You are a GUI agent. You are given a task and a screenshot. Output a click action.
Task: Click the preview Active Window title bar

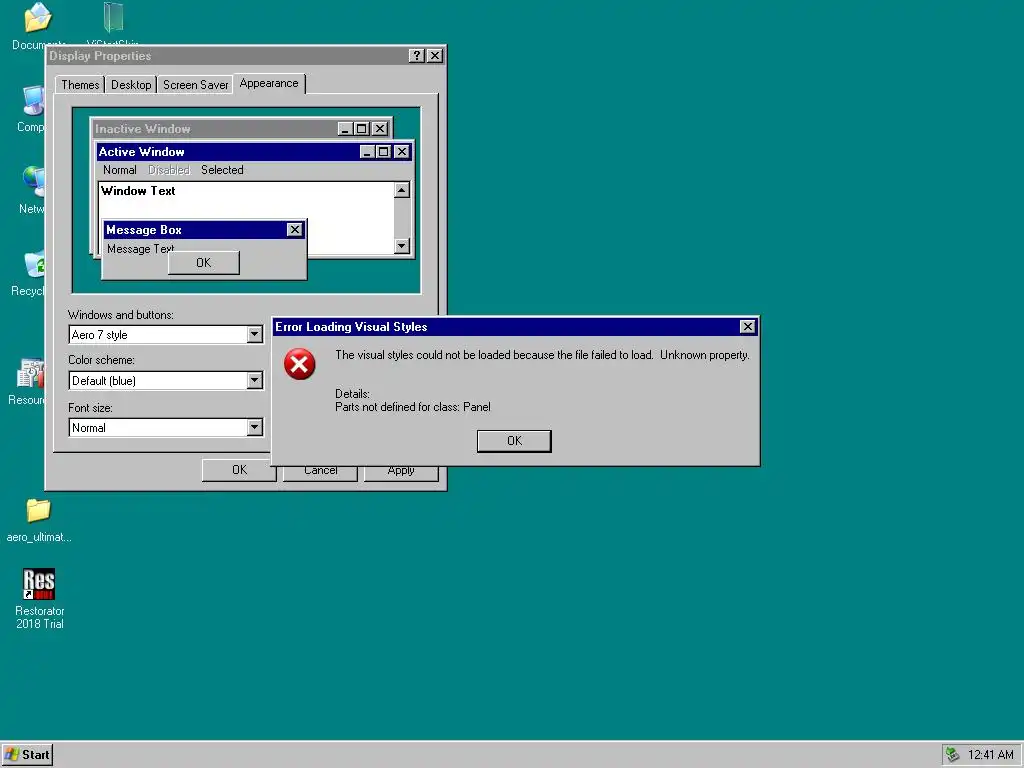point(254,152)
